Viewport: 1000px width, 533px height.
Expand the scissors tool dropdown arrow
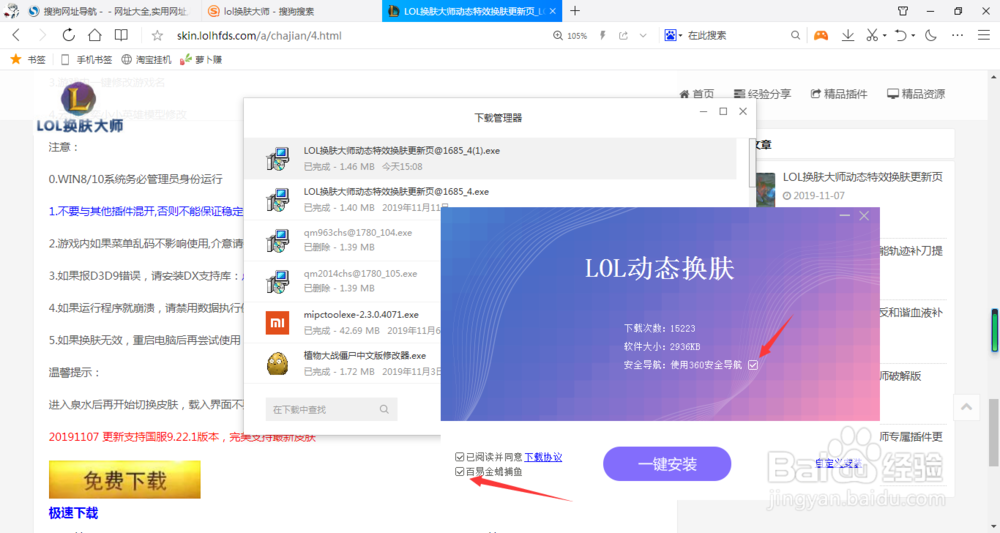(885, 36)
